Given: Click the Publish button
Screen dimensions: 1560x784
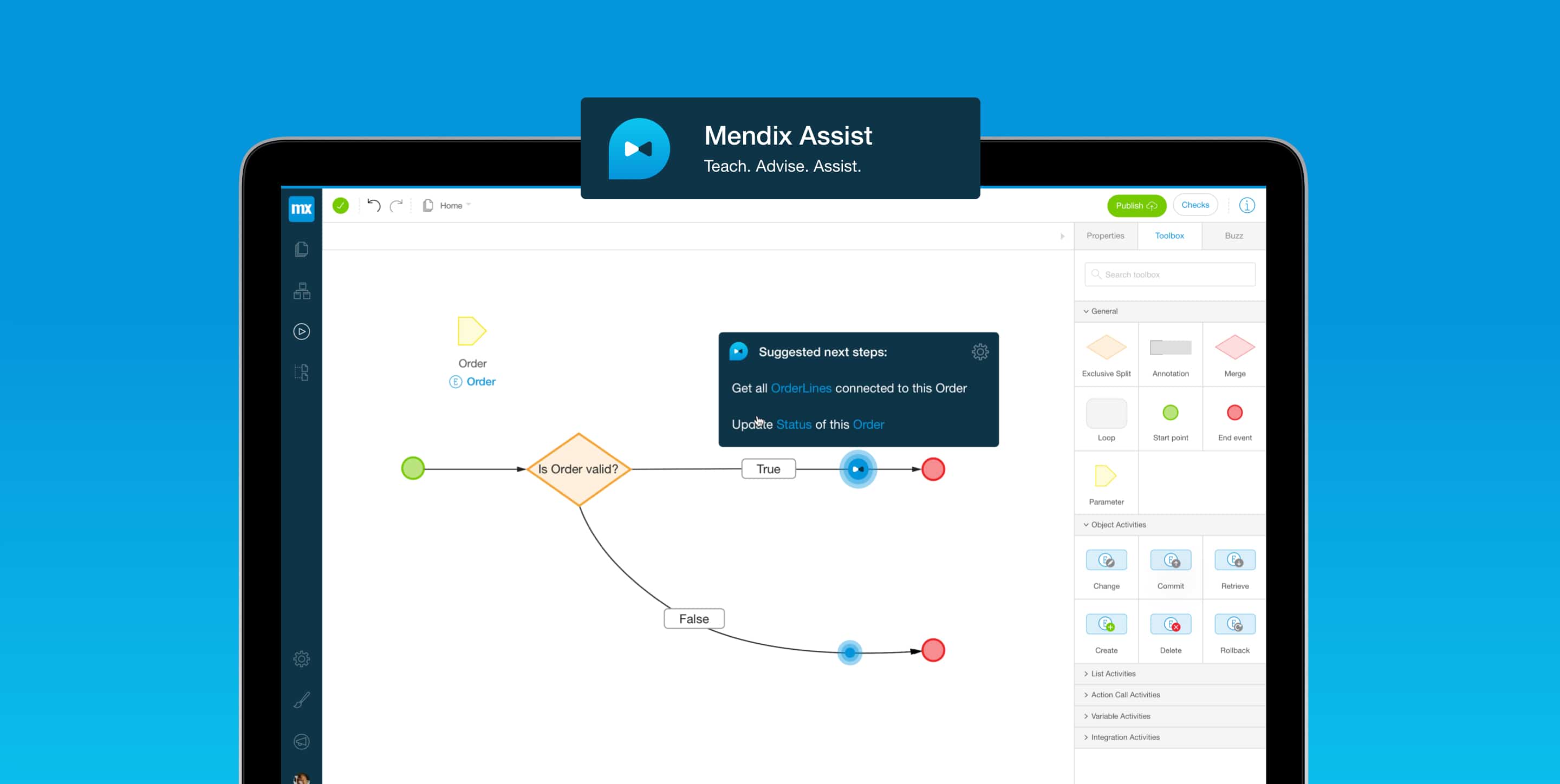Looking at the screenshot, I should click(1135, 205).
